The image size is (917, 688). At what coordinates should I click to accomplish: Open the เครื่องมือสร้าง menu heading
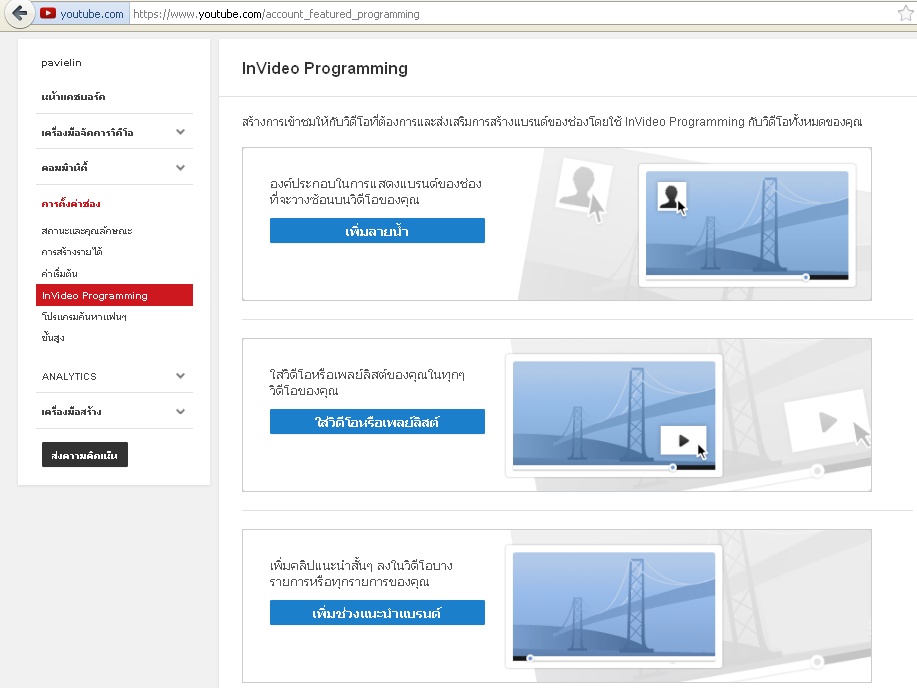71,412
